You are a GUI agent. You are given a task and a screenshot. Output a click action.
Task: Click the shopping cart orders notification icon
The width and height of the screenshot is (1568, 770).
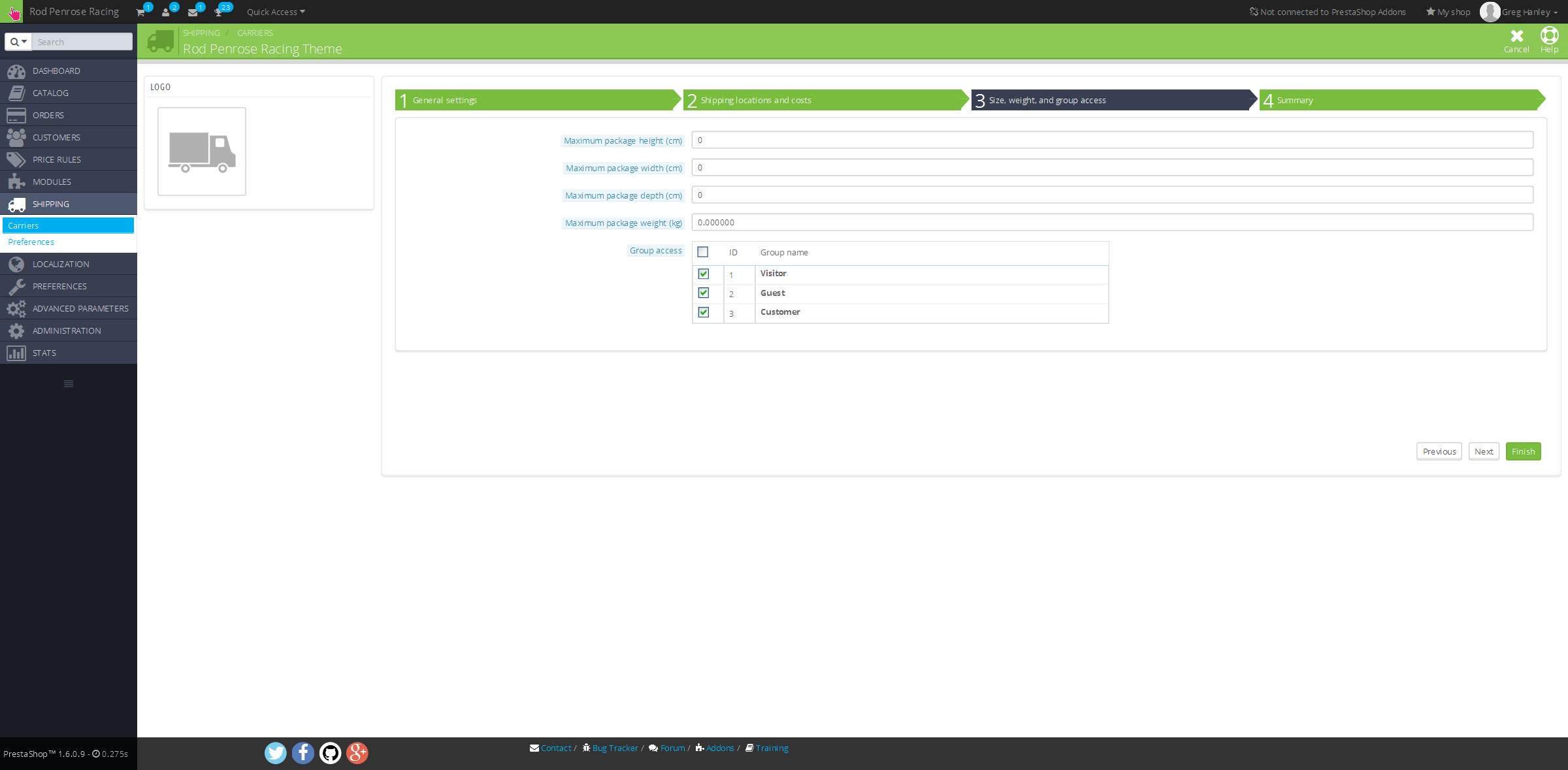(140, 12)
